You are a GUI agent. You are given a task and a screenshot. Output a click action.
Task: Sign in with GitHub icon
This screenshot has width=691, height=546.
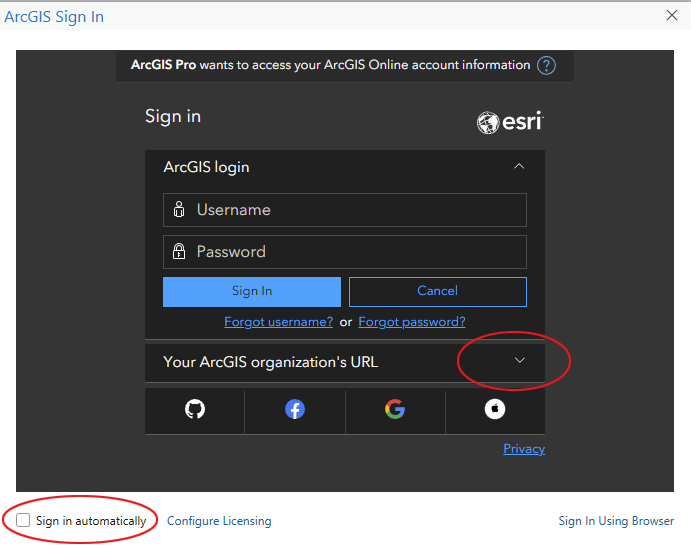(195, 409)
